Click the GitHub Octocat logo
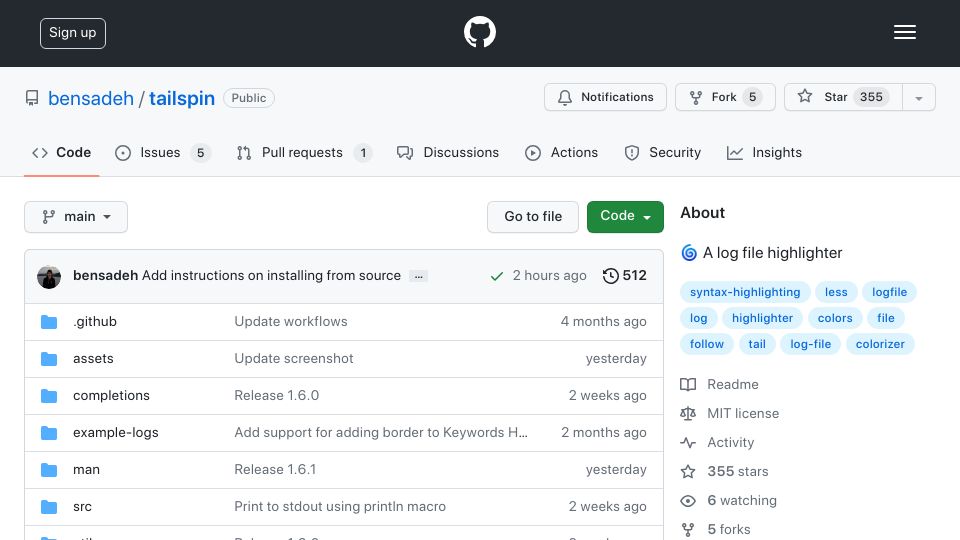 coord(479,32)
